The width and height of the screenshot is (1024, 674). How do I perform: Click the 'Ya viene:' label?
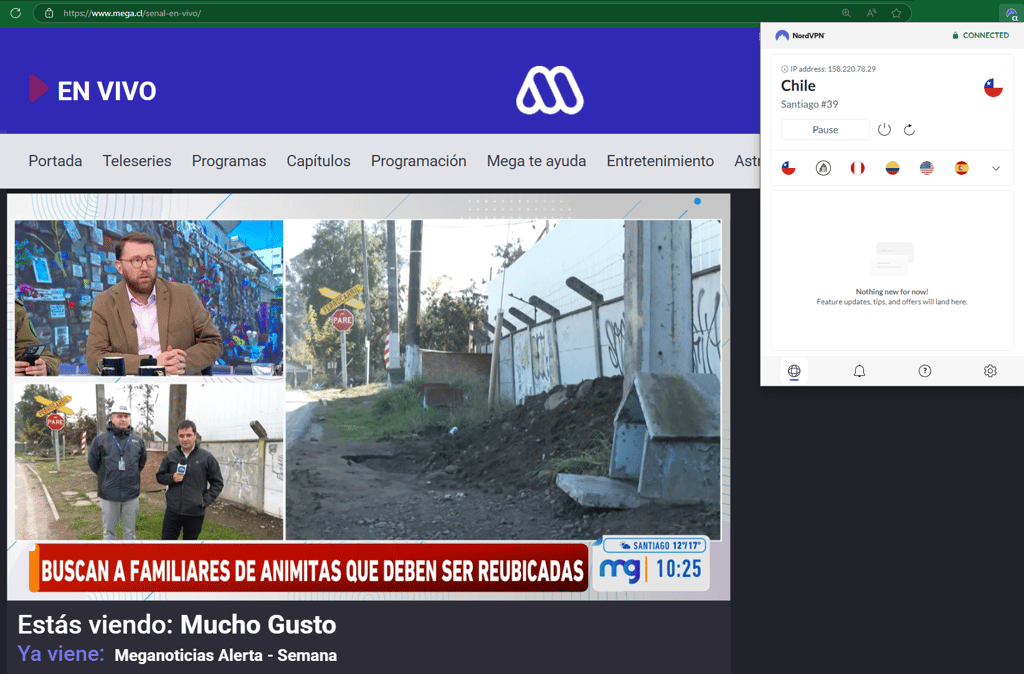[61, 654]
